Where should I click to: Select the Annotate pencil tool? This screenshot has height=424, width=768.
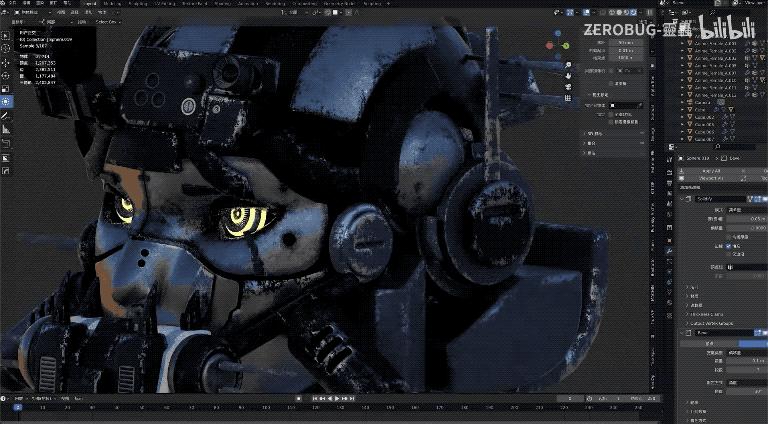click(6, 116)
